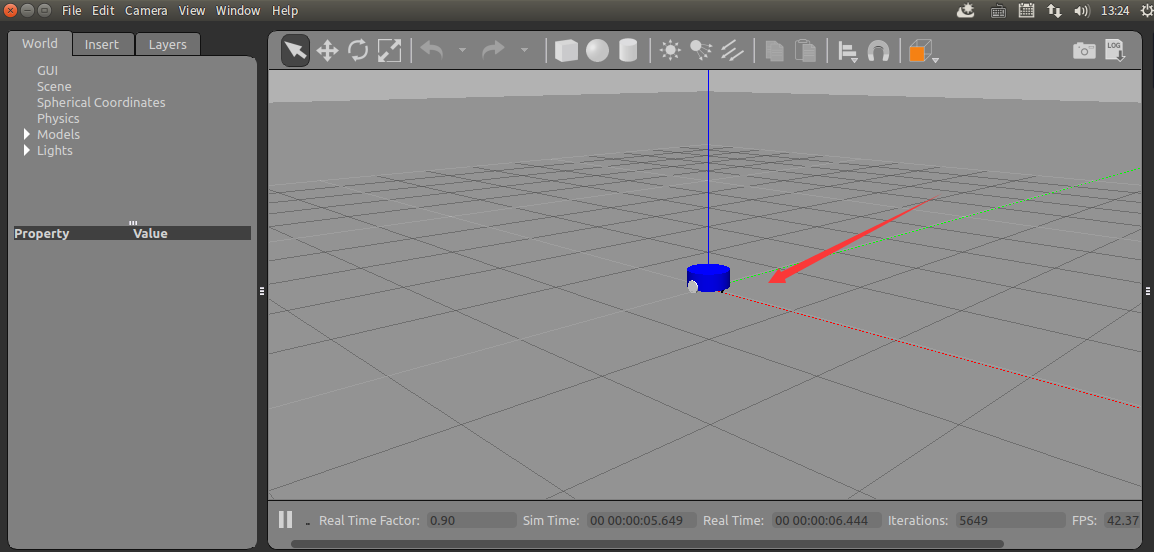
Task: Open the keyboard input indicator
Action: 999,10
